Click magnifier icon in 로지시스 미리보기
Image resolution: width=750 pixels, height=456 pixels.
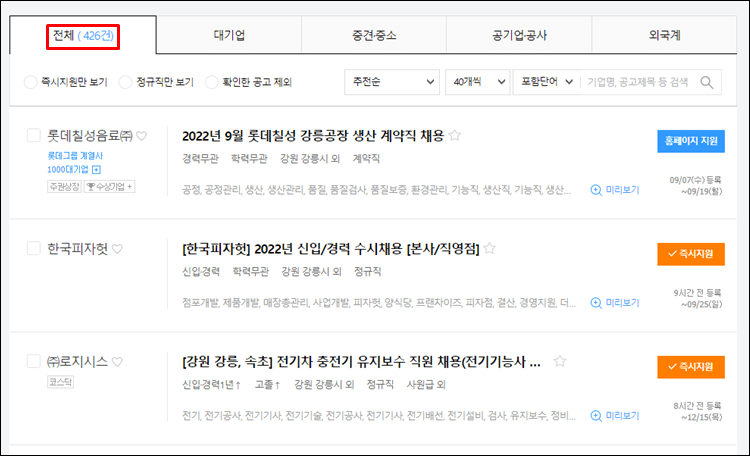click(x=596, y=416)
